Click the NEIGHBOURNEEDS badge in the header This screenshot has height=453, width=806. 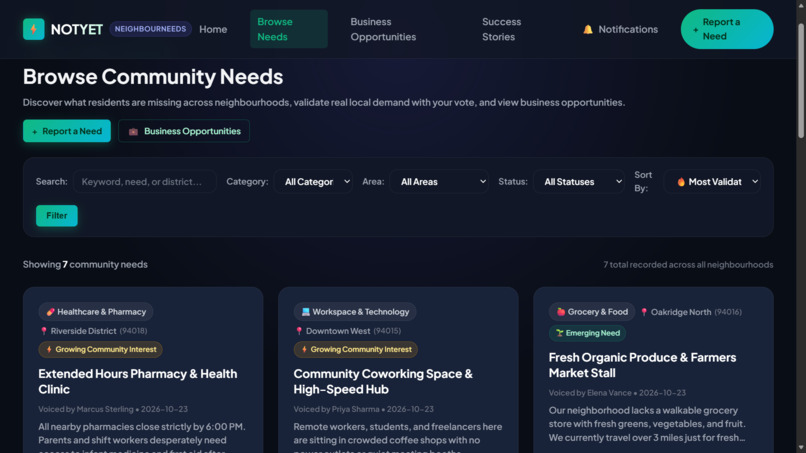click(x=151, y=29)
